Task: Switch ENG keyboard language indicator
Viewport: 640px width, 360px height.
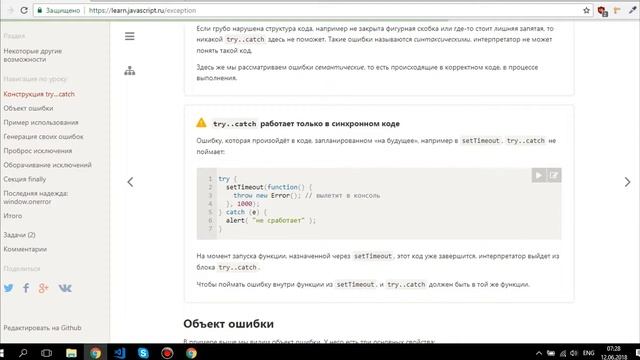Action: point(589,353)
